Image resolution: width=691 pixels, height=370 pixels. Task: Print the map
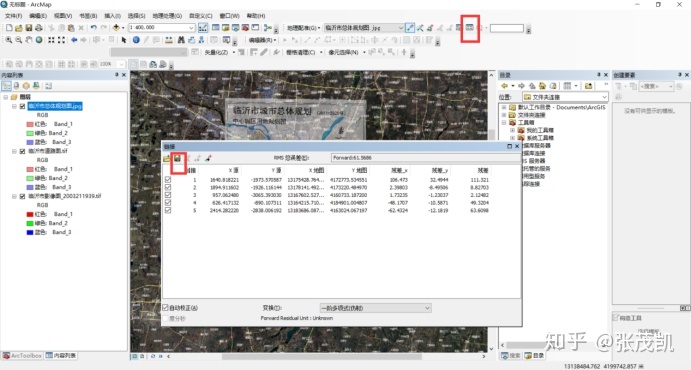[39, 28]
